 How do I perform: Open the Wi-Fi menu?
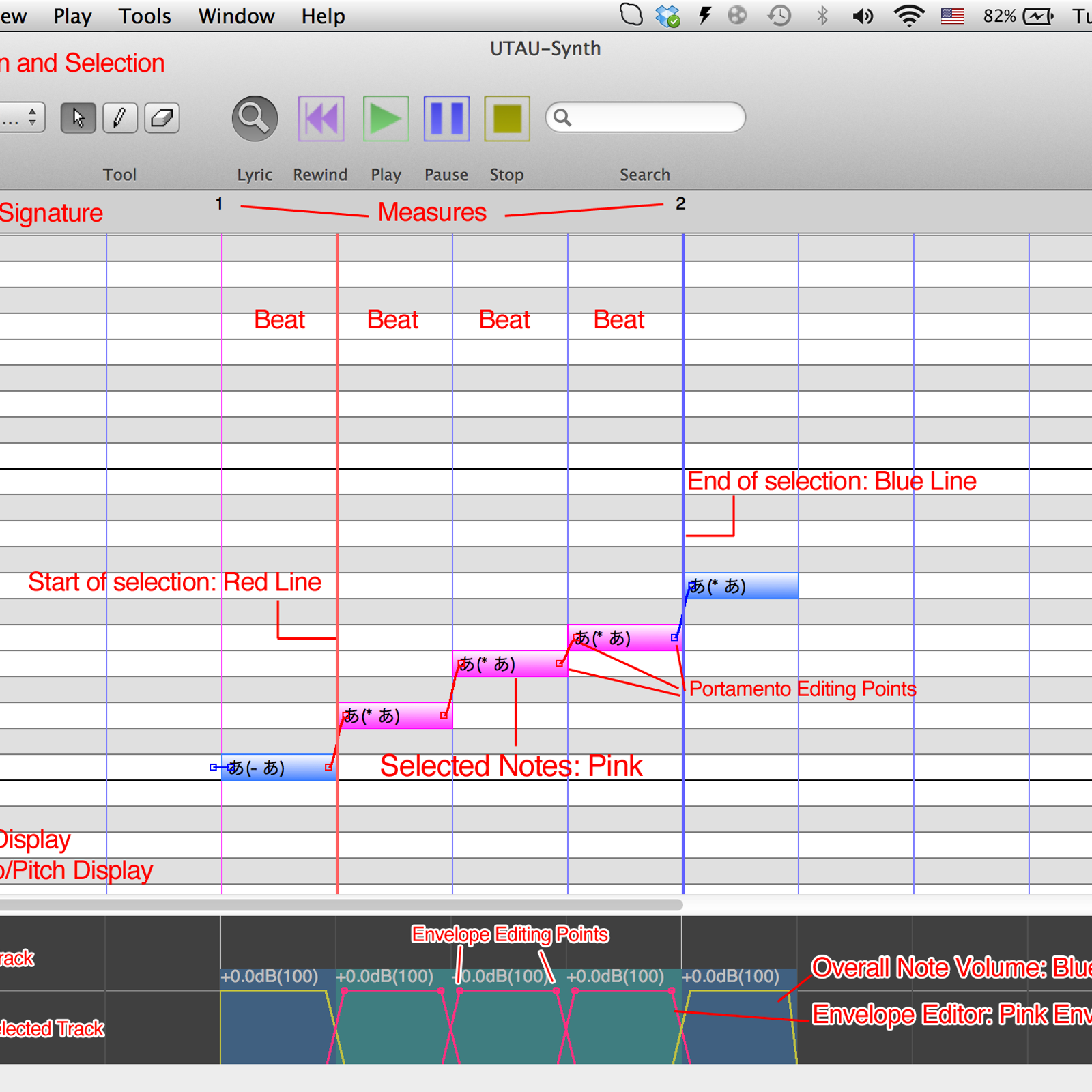pyautogui.click(x=908, y=16)
